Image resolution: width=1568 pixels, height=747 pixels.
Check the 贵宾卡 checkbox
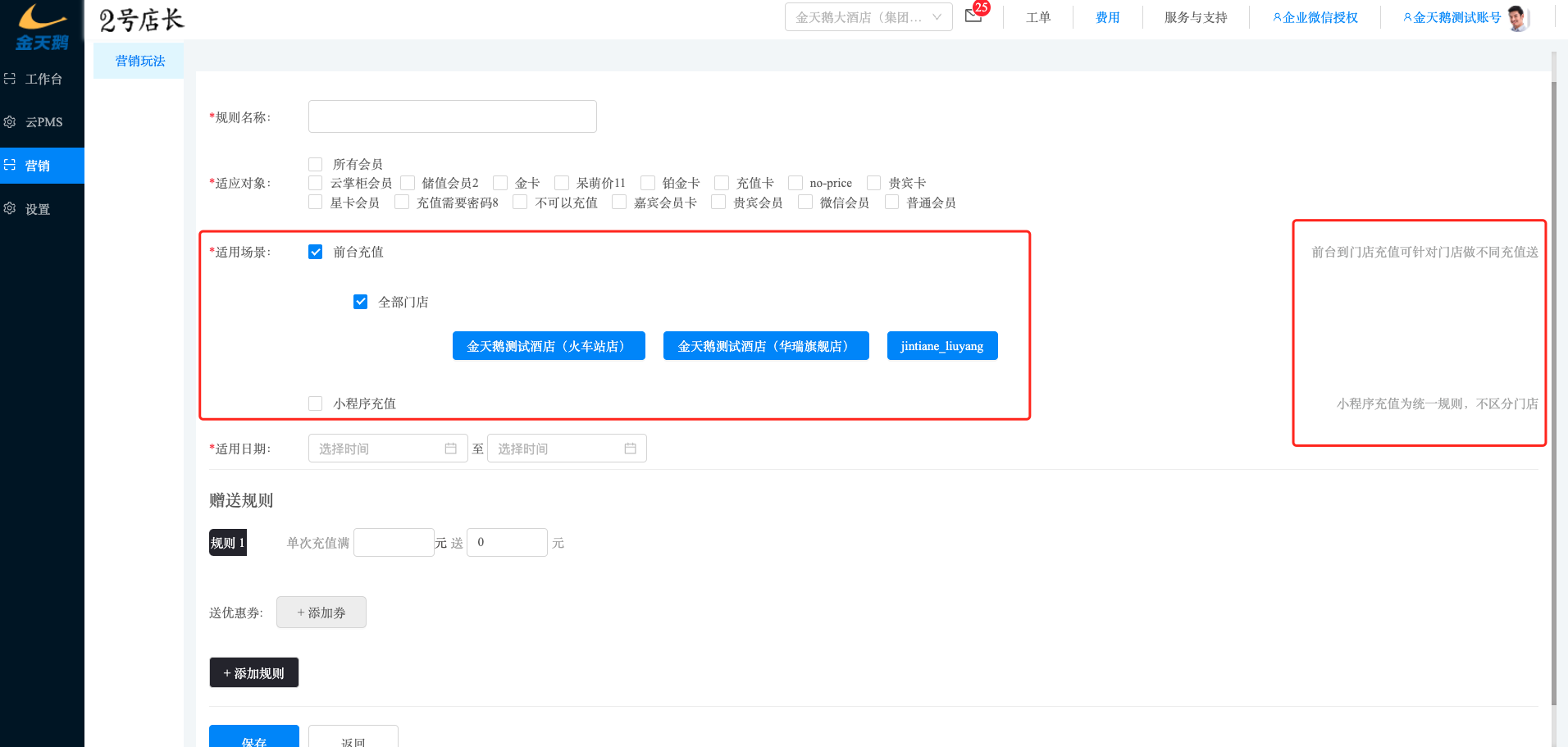874,183
